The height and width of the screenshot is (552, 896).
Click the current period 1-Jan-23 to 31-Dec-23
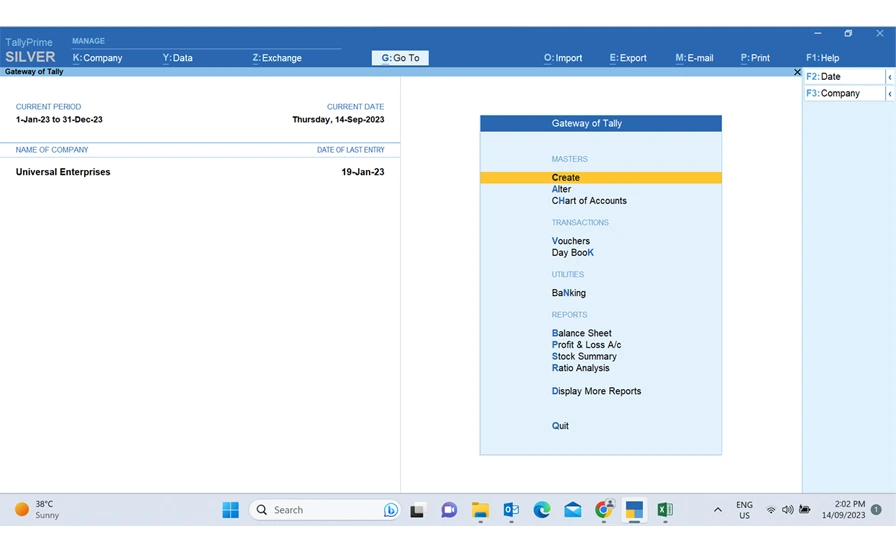[59, 119]
